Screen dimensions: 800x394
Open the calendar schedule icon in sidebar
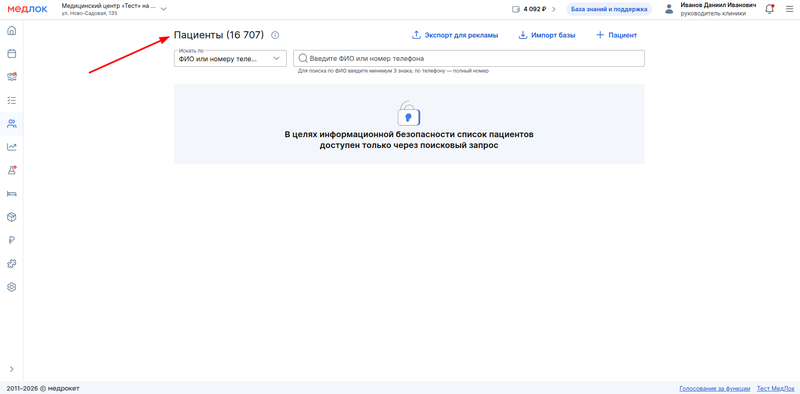11,53
